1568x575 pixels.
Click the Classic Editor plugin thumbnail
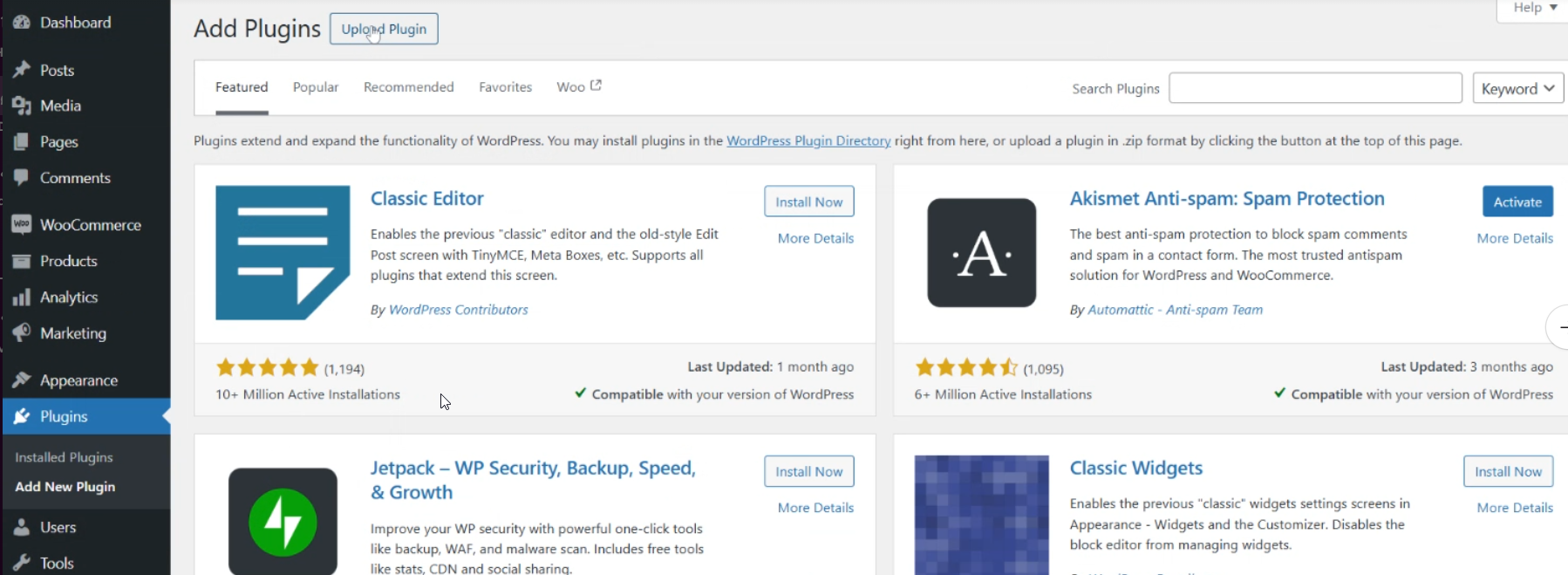283,252
